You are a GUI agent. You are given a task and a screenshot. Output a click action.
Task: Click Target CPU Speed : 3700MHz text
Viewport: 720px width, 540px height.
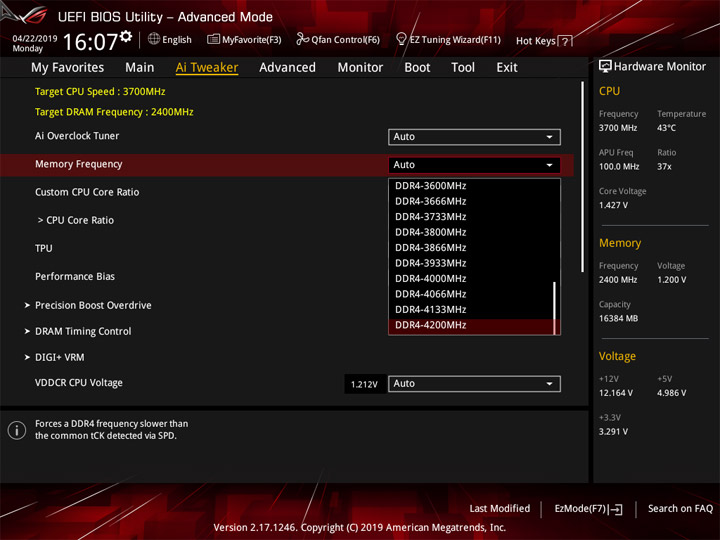tap(100, 91)
